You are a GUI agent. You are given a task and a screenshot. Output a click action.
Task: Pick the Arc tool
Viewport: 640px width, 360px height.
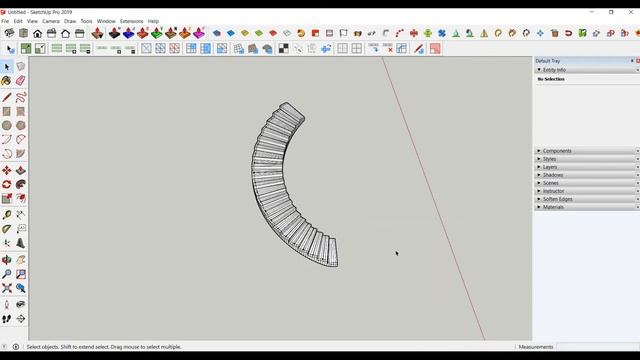7,140
